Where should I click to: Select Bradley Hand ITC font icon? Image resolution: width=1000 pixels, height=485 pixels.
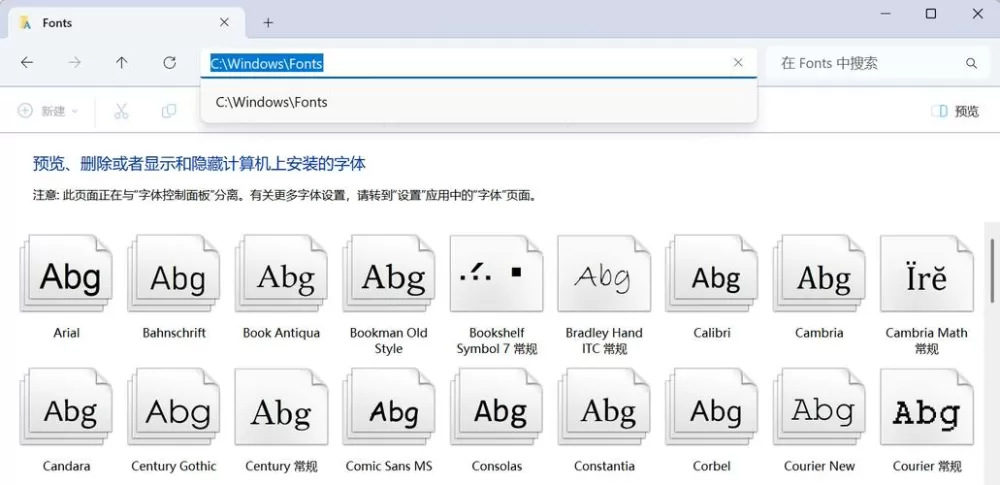[604, 274]
